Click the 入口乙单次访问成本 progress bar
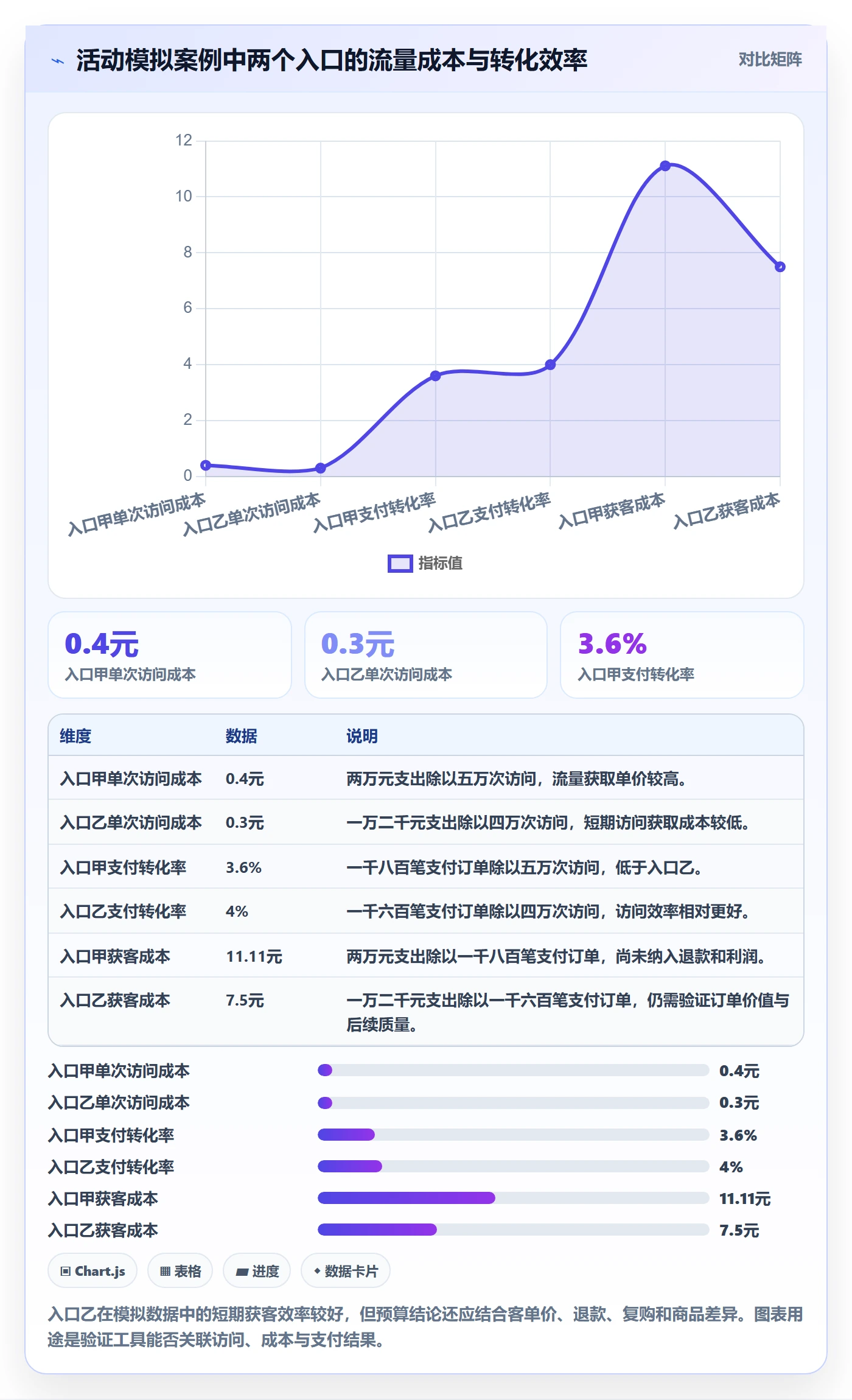852x1400 pixels. (513, 1102)
